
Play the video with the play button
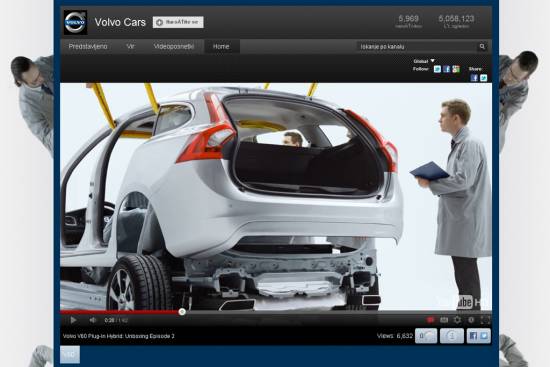tap(73, 320)
